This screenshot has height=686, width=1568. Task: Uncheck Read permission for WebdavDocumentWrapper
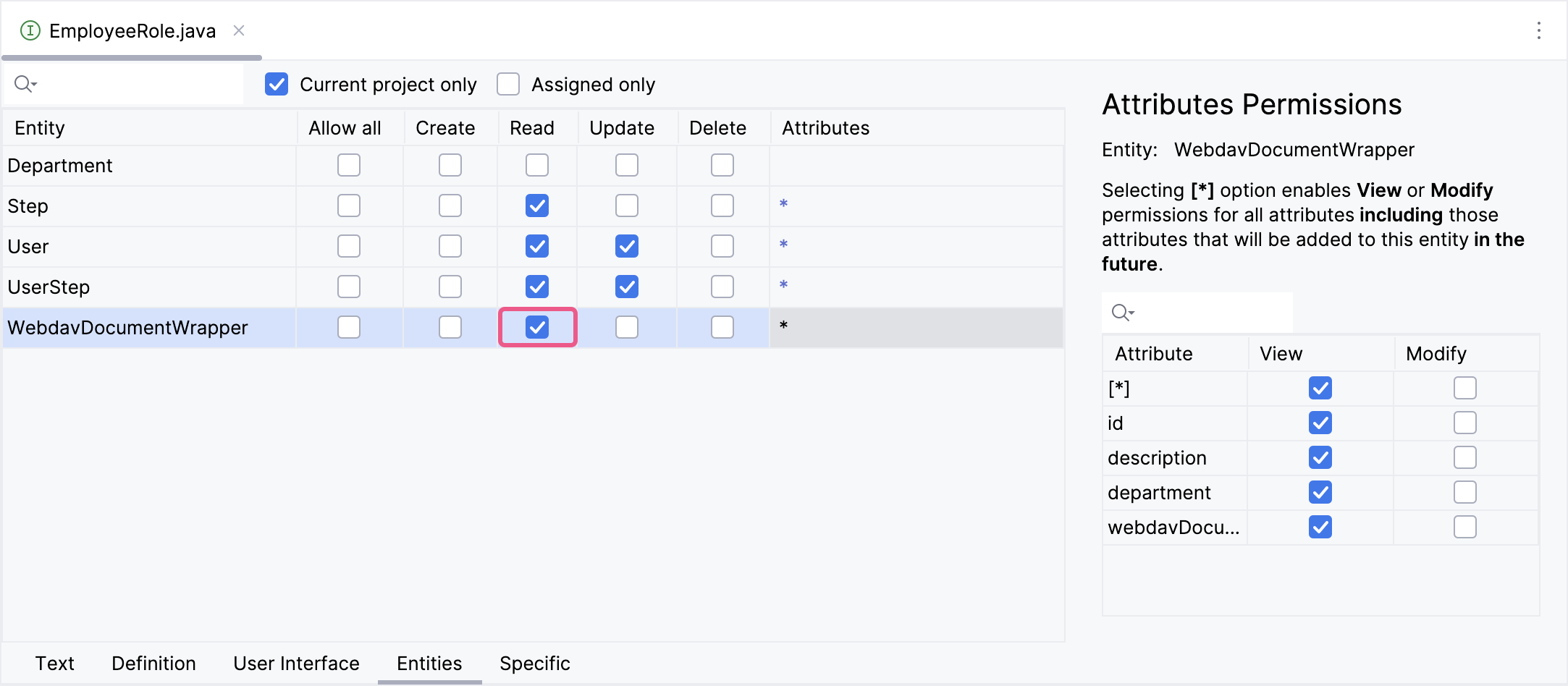[x=537, y=327]
